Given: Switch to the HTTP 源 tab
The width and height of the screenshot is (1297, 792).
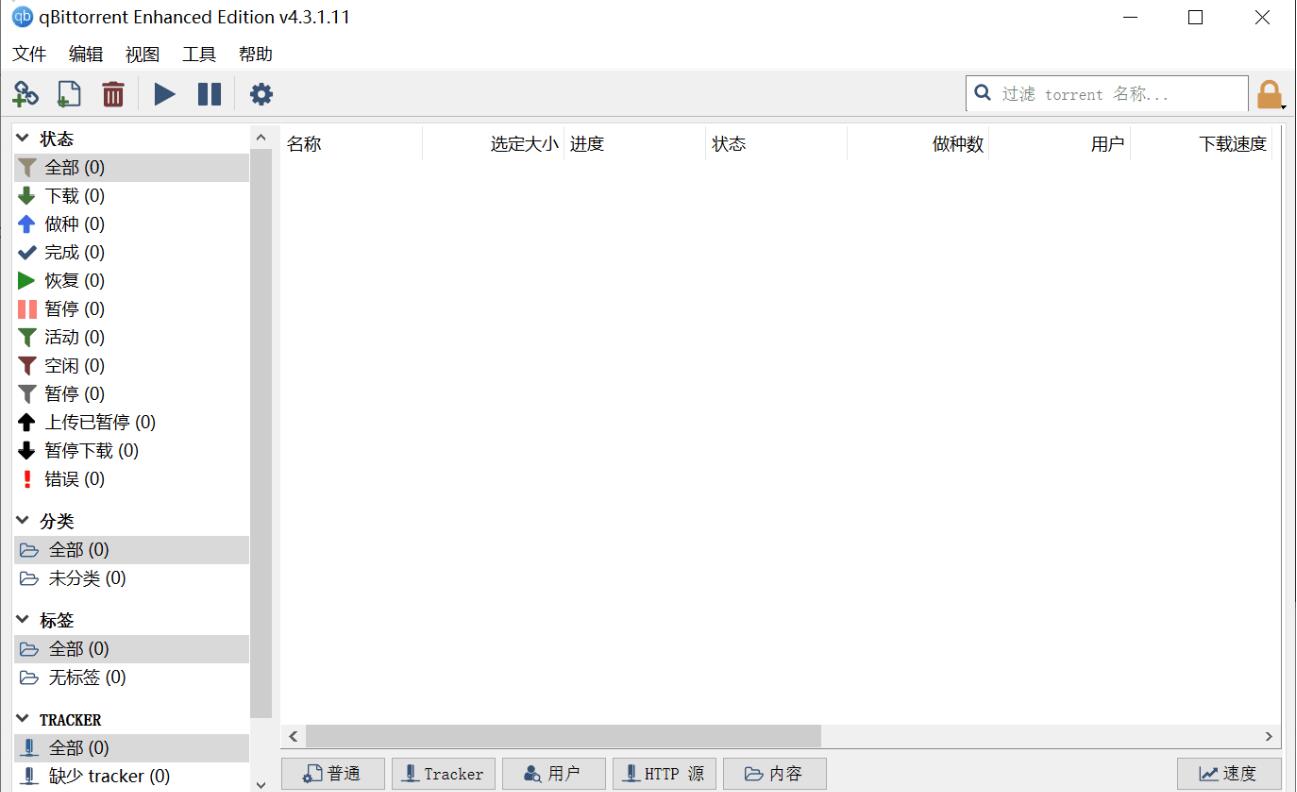Looking at the screenshot, I should [x=664, y=774].
